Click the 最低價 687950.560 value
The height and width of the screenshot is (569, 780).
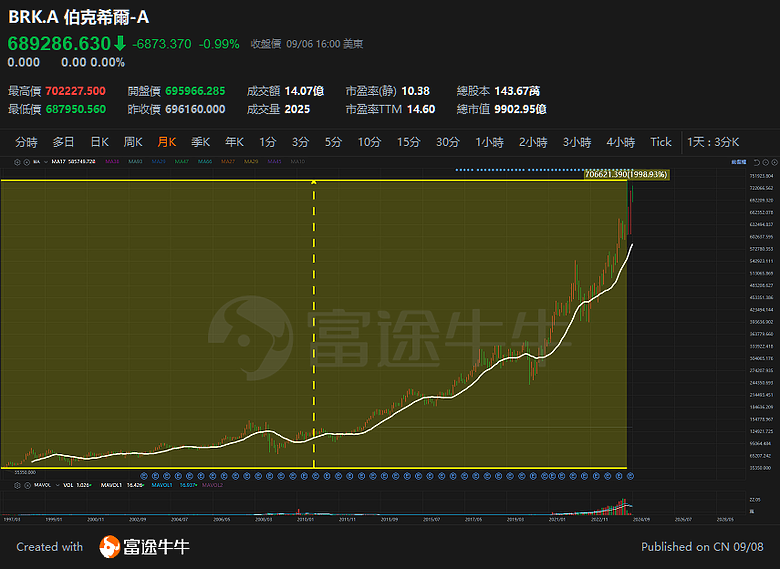76,109
